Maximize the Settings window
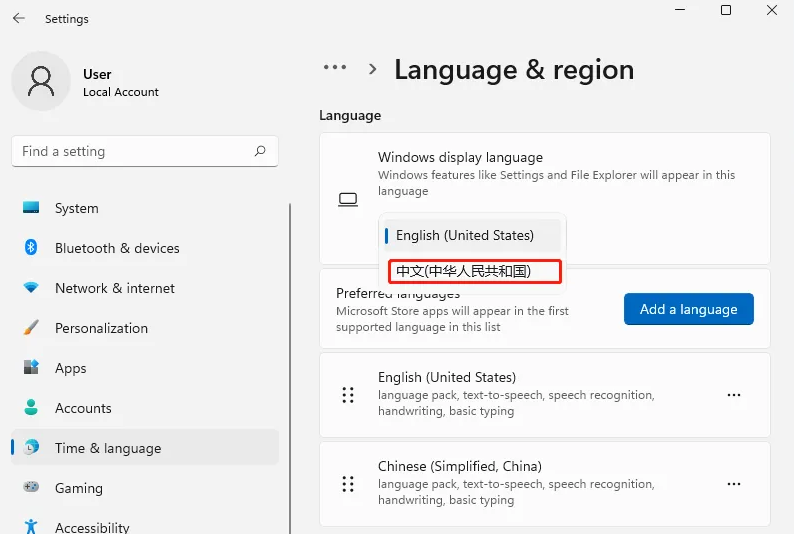This screenshot has width=794, height=534. (x=726, y=10)
